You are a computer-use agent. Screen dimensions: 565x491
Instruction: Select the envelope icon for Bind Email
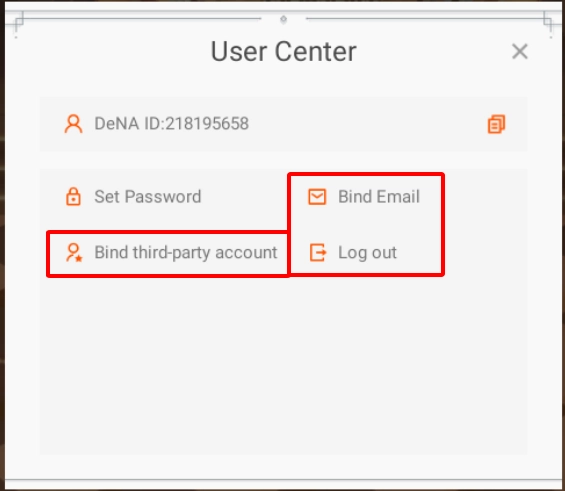(x=317, y=197)
